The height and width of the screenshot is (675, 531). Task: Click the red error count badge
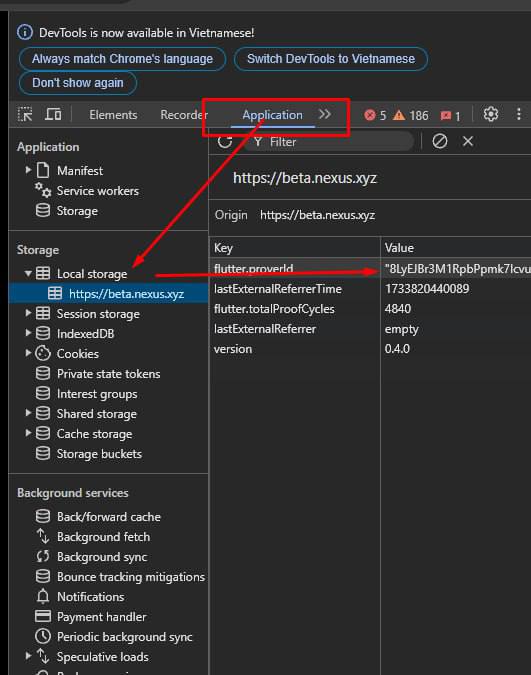tap(375, 115)
